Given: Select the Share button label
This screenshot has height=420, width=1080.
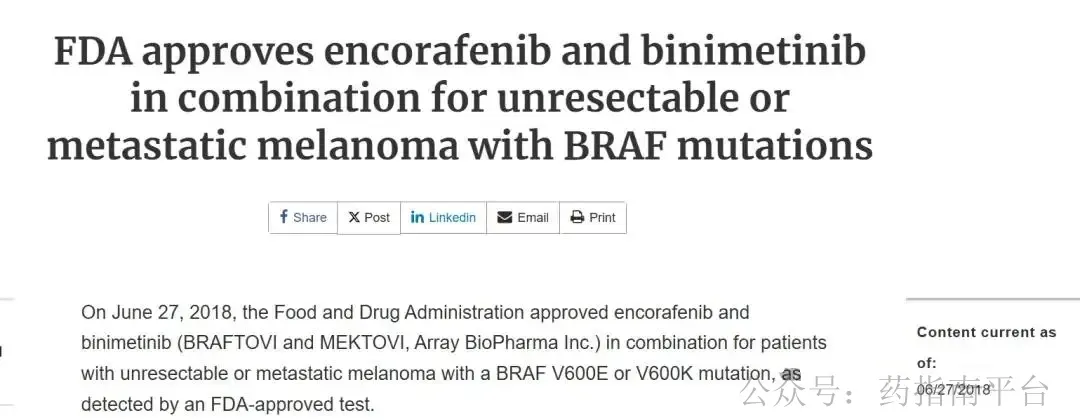Looking at the screenshot, I should [x=310, y=218].
